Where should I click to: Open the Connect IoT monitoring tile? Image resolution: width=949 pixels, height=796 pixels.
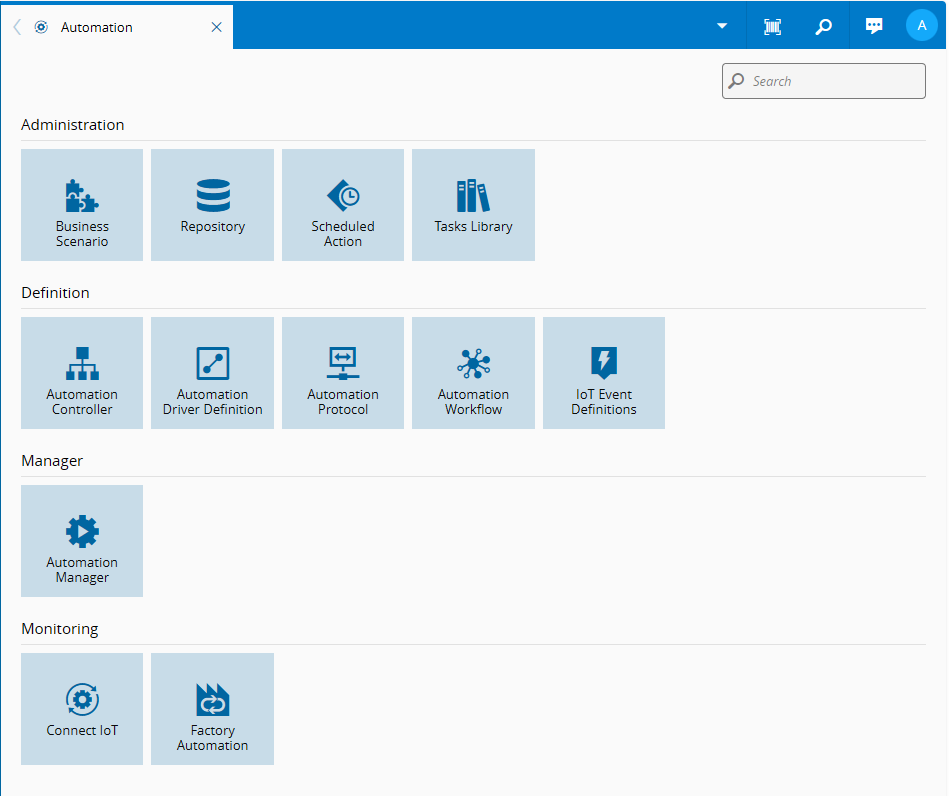[82, 709]
